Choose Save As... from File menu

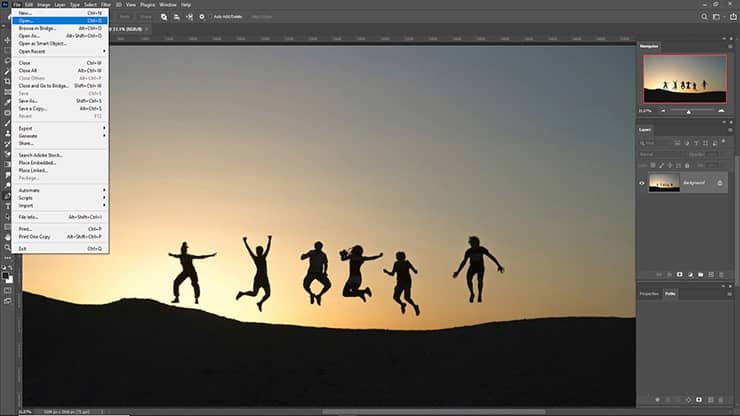(60, 101)
